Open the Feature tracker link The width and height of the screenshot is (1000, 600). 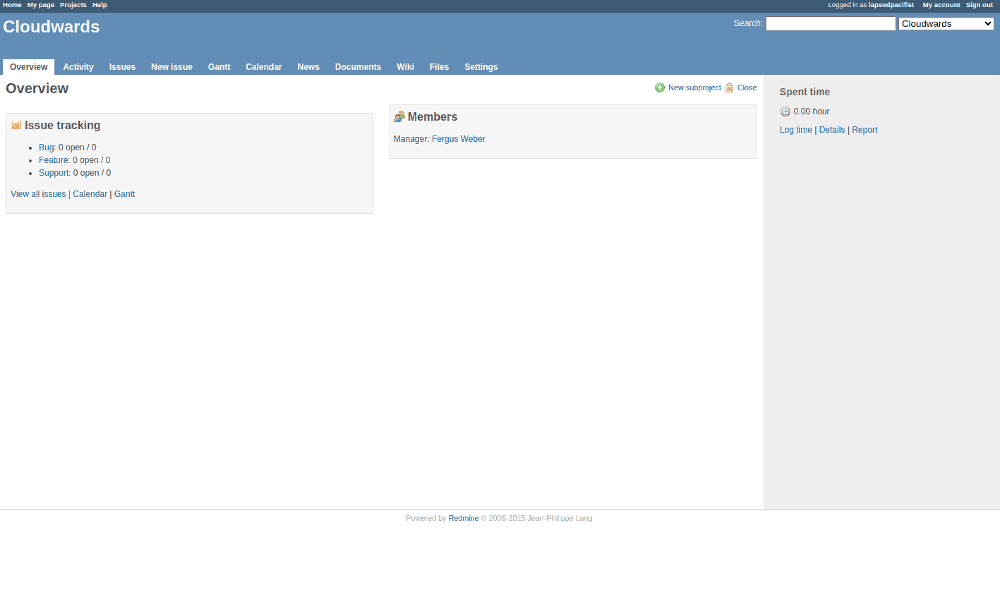[x=54, y=160]
